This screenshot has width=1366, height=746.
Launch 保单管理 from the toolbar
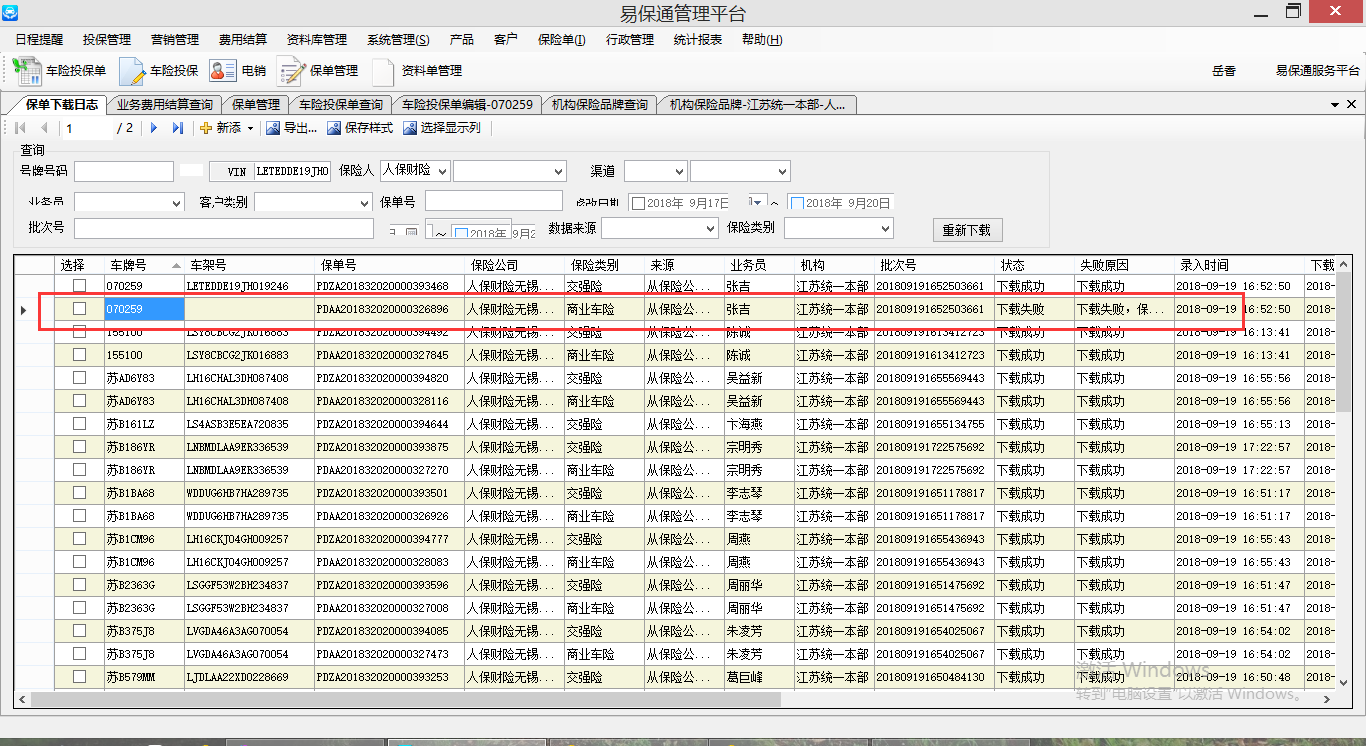291,71
